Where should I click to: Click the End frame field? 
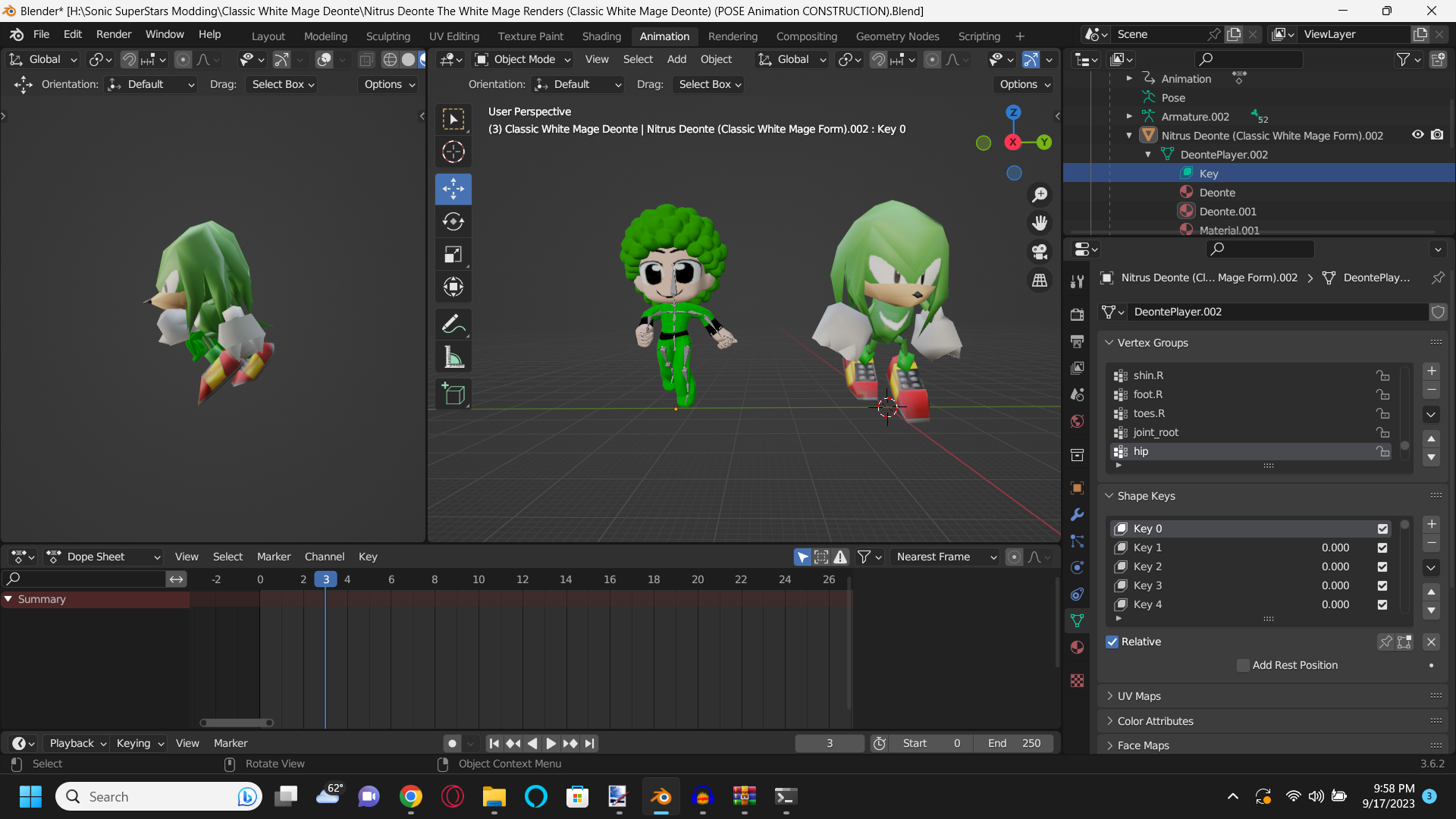tap(1014, 743)
